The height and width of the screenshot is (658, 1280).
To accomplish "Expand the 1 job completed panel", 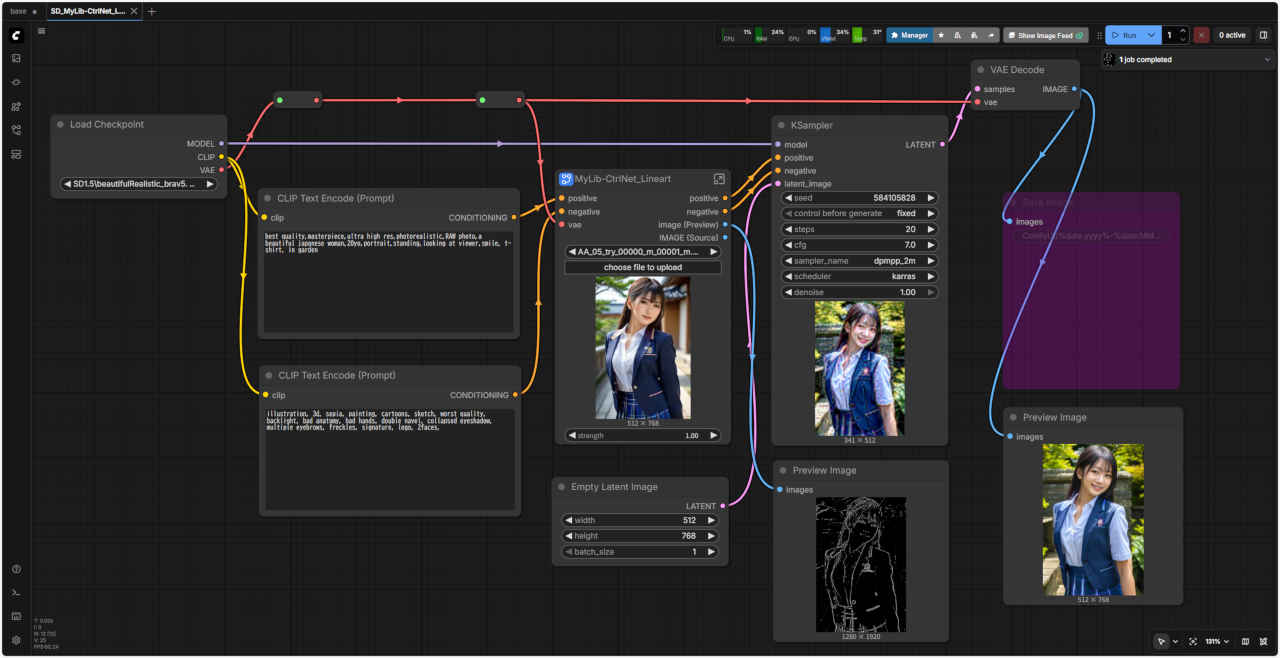I will pos(1268,60).
